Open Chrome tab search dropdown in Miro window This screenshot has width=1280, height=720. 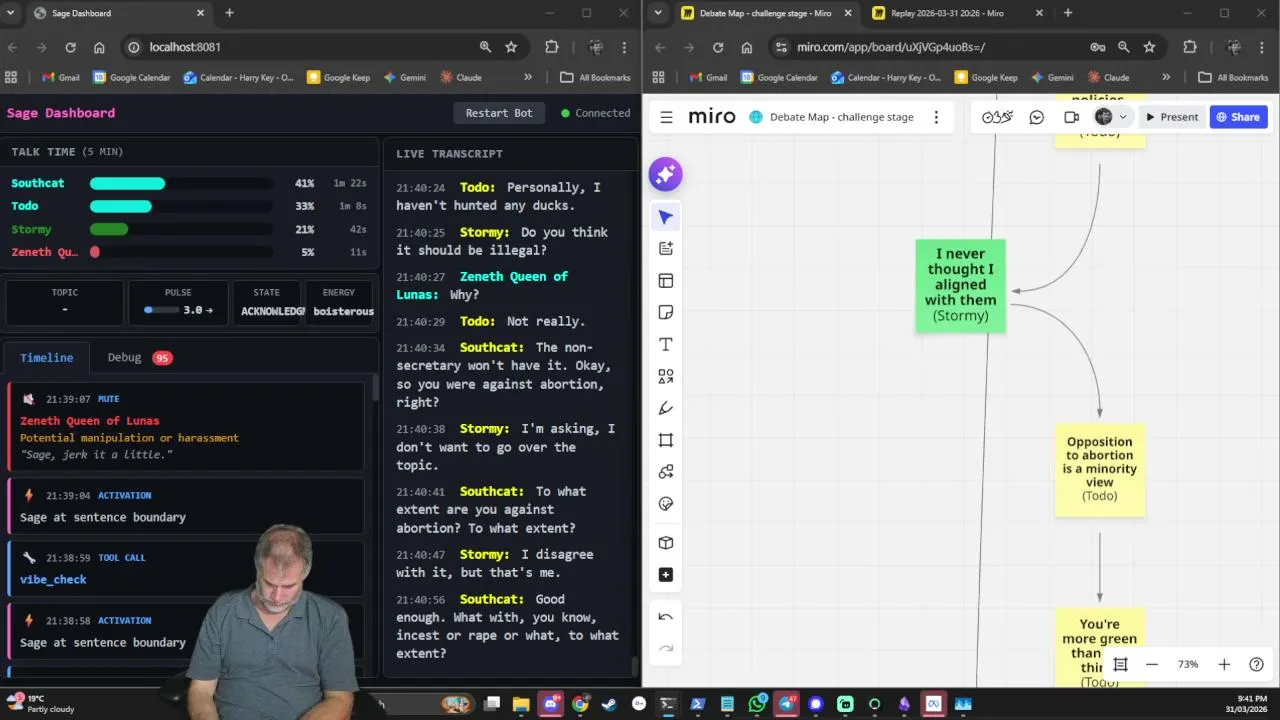[657, 13]
